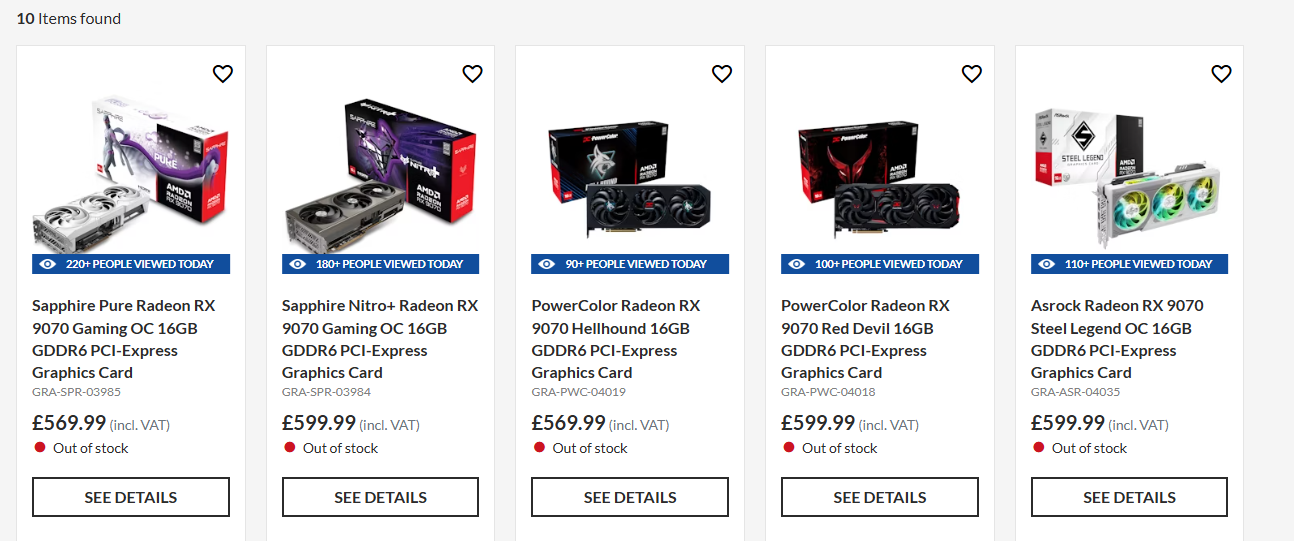Viewport: 1294px width, 541px height.
Task: Open See Details for Red Devil card
Action: pos(880,497)
